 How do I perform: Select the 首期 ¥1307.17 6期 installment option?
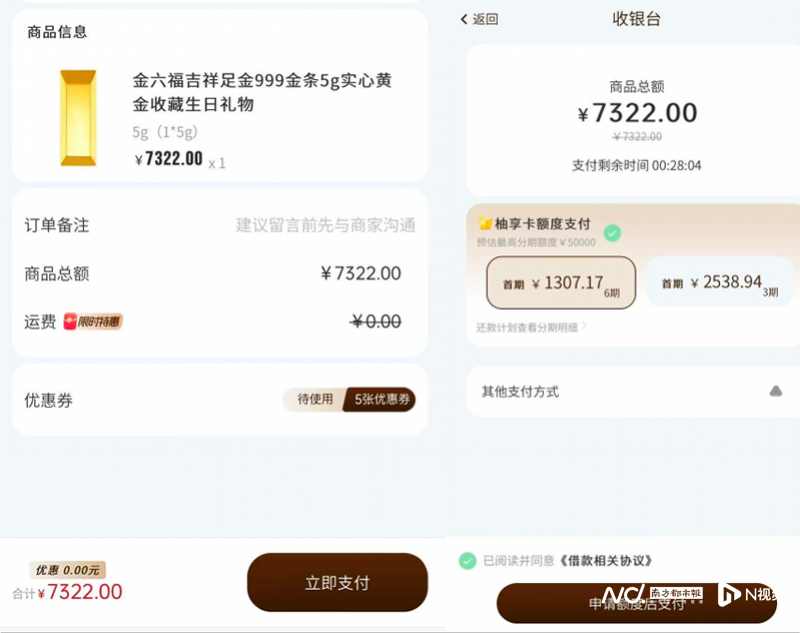pos(562,283)
